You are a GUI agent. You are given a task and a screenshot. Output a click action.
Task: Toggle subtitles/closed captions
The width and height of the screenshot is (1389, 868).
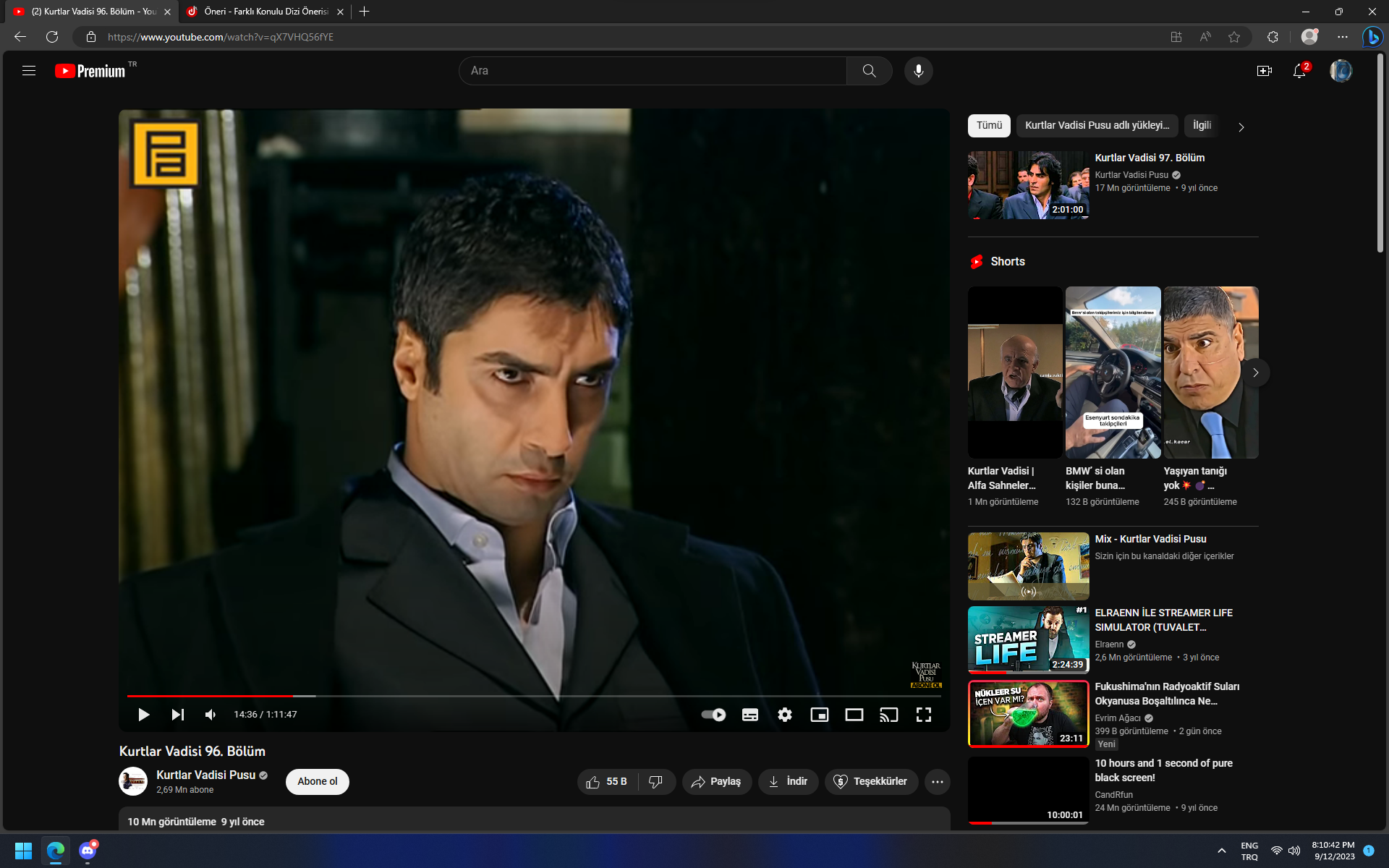[x=750, y=715]
